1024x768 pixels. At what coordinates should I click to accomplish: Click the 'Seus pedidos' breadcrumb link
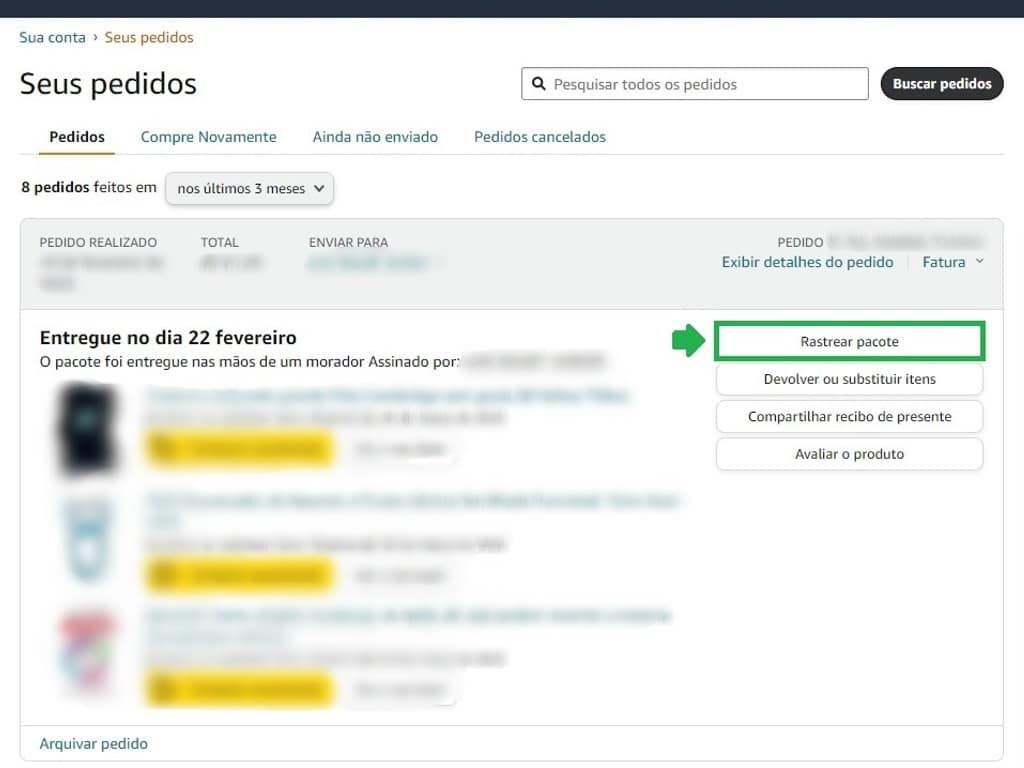tap(149, 37)
